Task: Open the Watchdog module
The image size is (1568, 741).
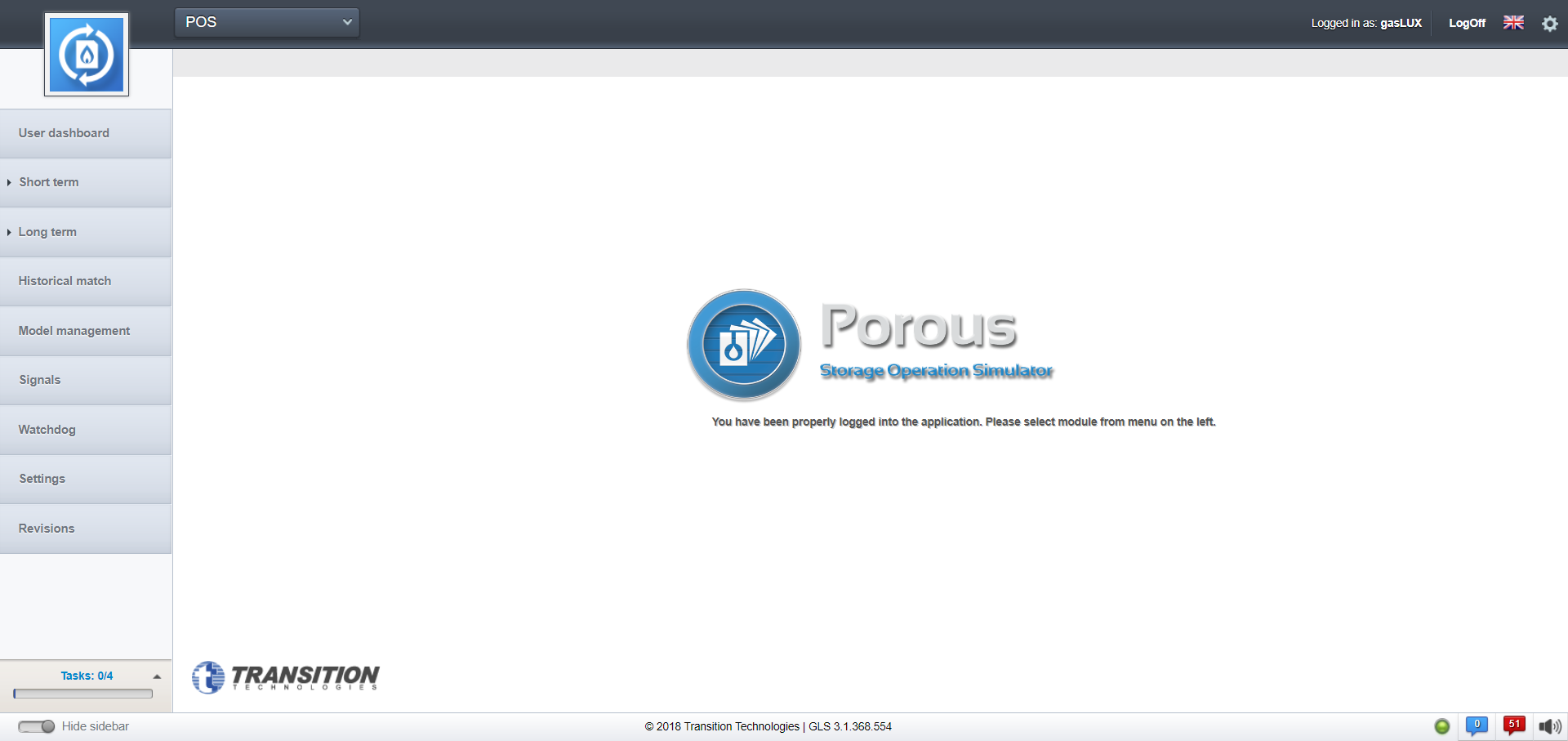Action: 47,430
